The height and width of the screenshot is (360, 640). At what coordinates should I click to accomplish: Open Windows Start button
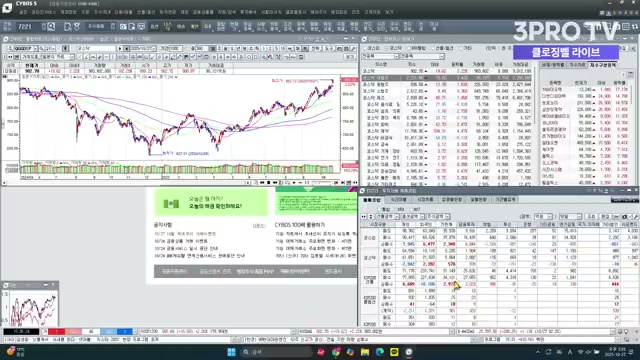(x=231, y=352)
